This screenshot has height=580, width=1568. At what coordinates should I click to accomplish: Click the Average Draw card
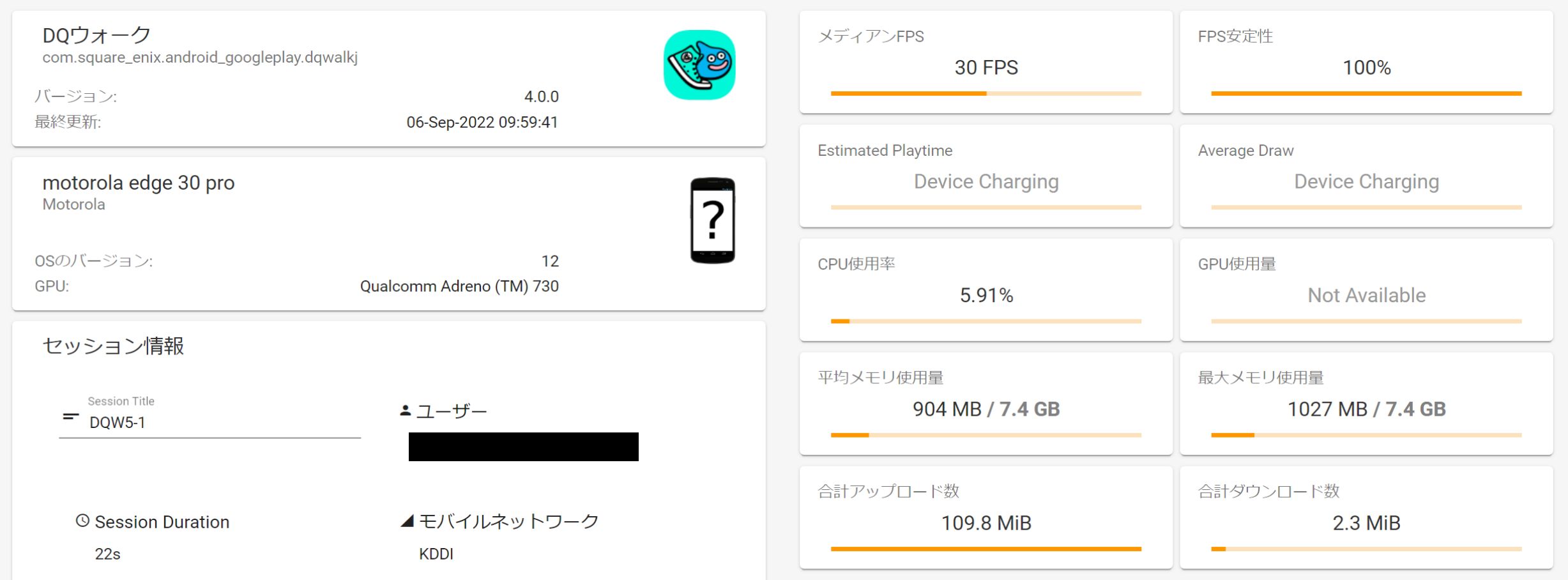coord(1366,176)
